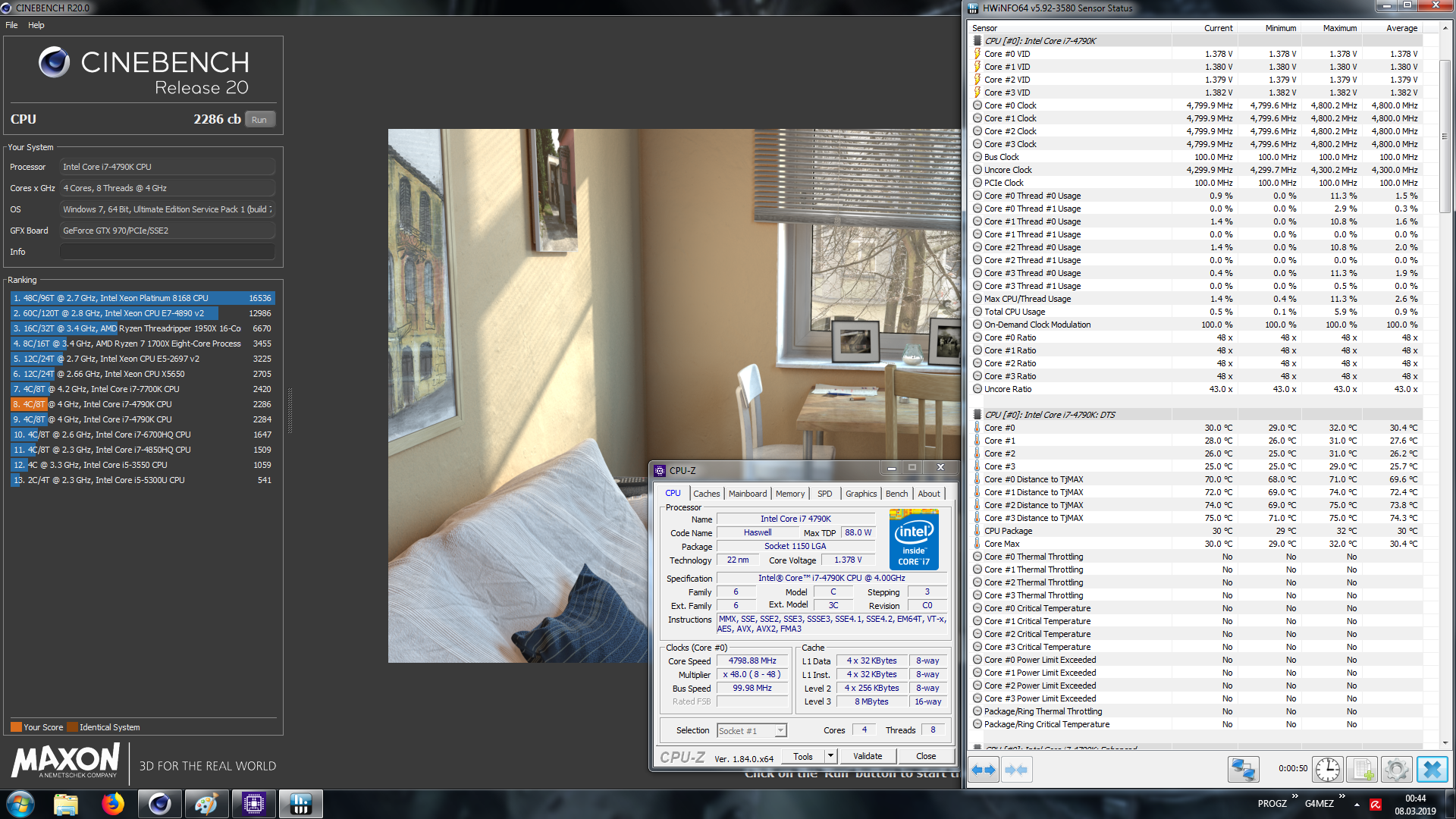Viewport: 1456px width, 819px height.
Task: Switch to the Graphics tab in CPU-Z
Action: (x=861, y=494)
